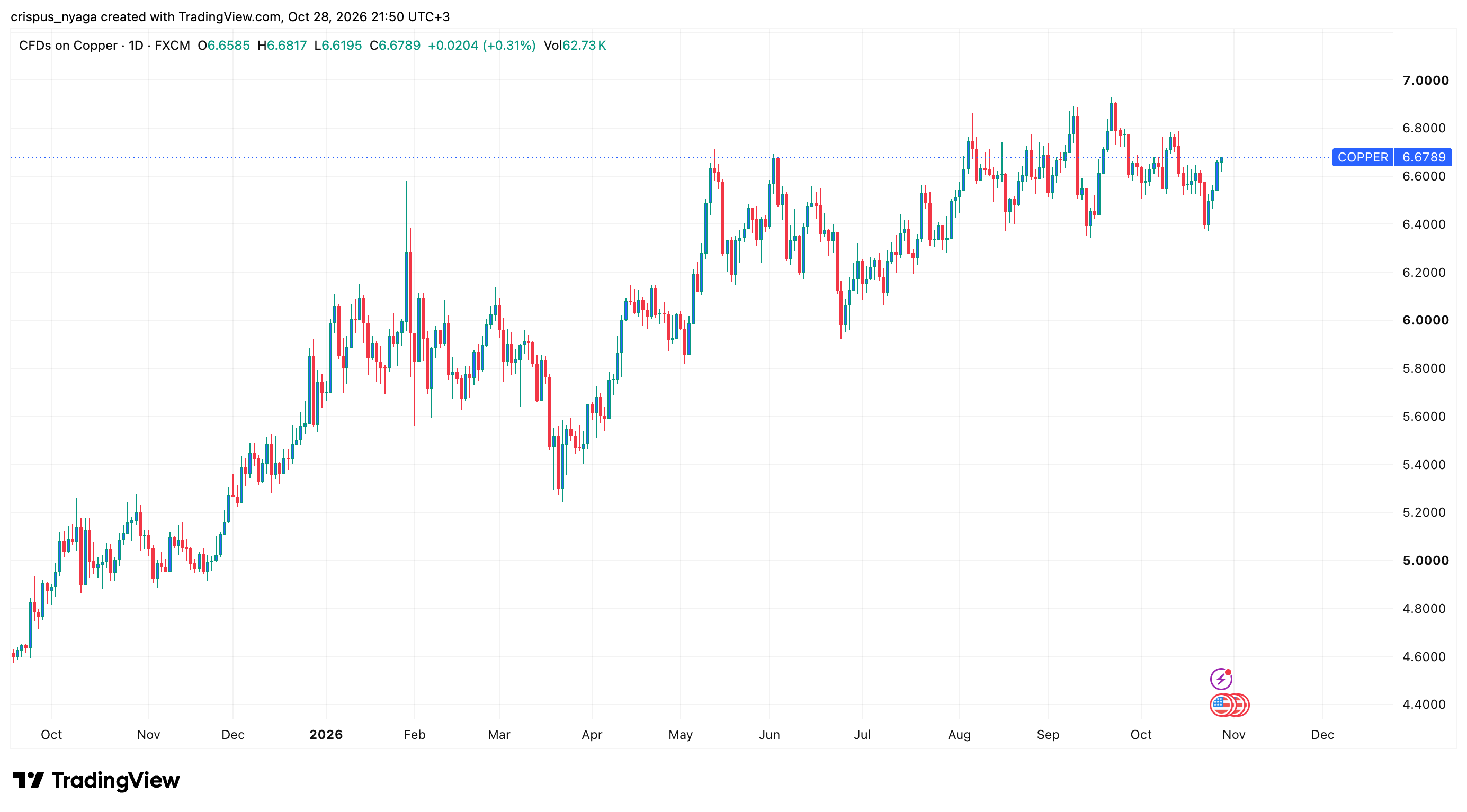Click the open value O6.6585
Viewport: 1467px width, 812px height.
223,46
